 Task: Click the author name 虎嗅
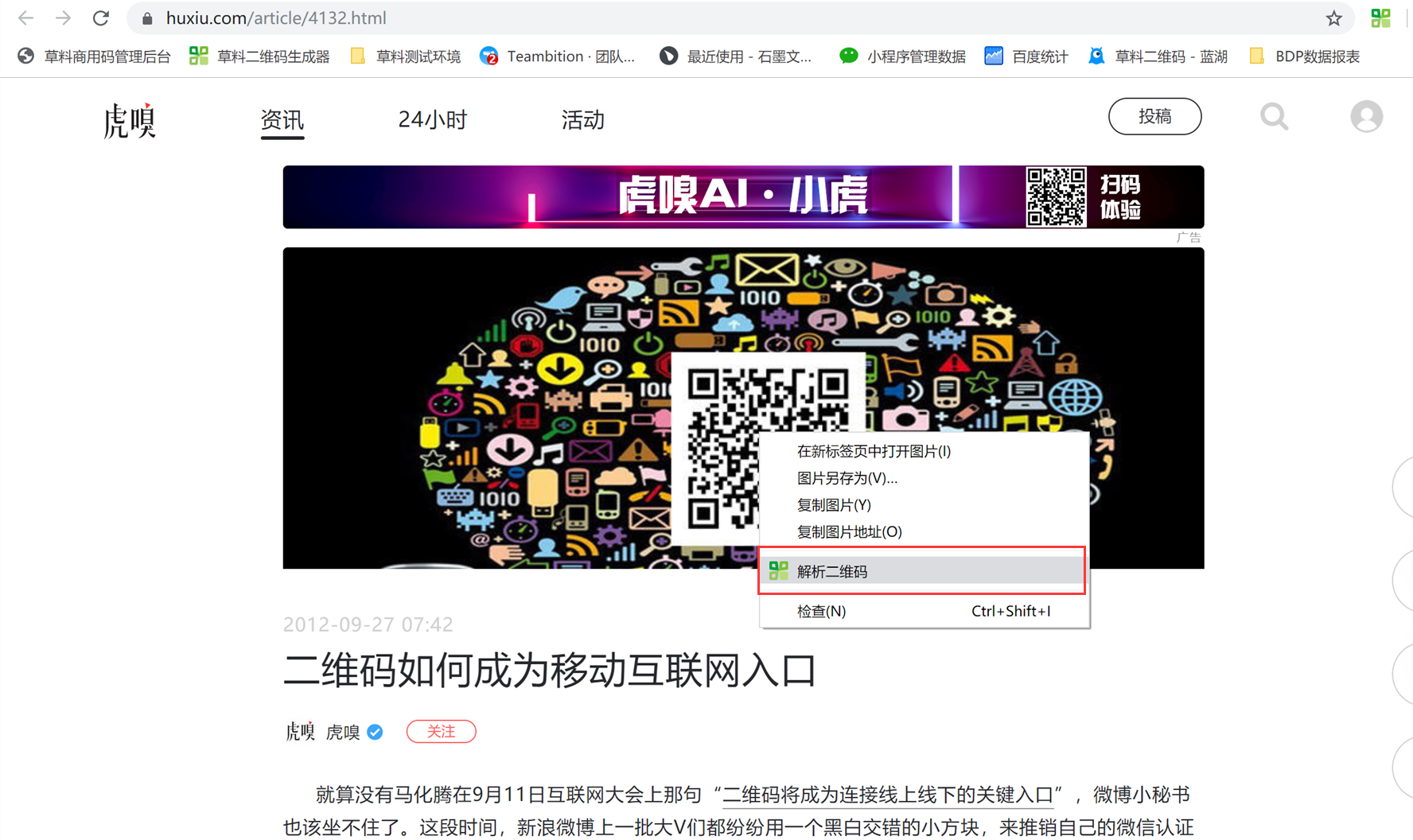[343, 732]
